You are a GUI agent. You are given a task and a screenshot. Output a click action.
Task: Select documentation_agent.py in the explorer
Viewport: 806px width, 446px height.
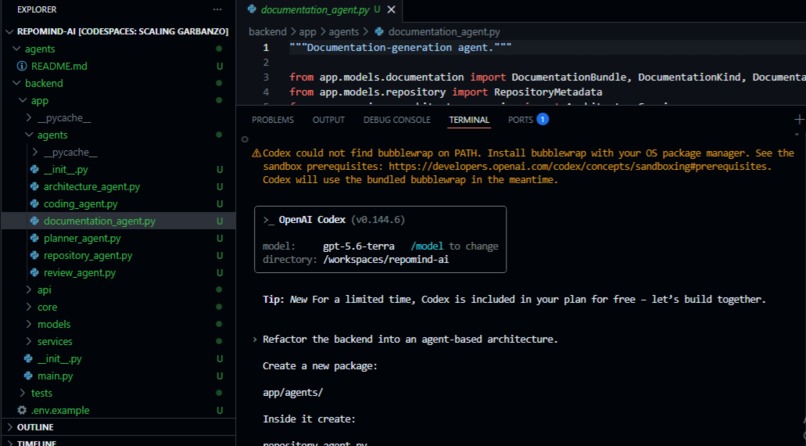pyautogui.click(x=99, y=221)
